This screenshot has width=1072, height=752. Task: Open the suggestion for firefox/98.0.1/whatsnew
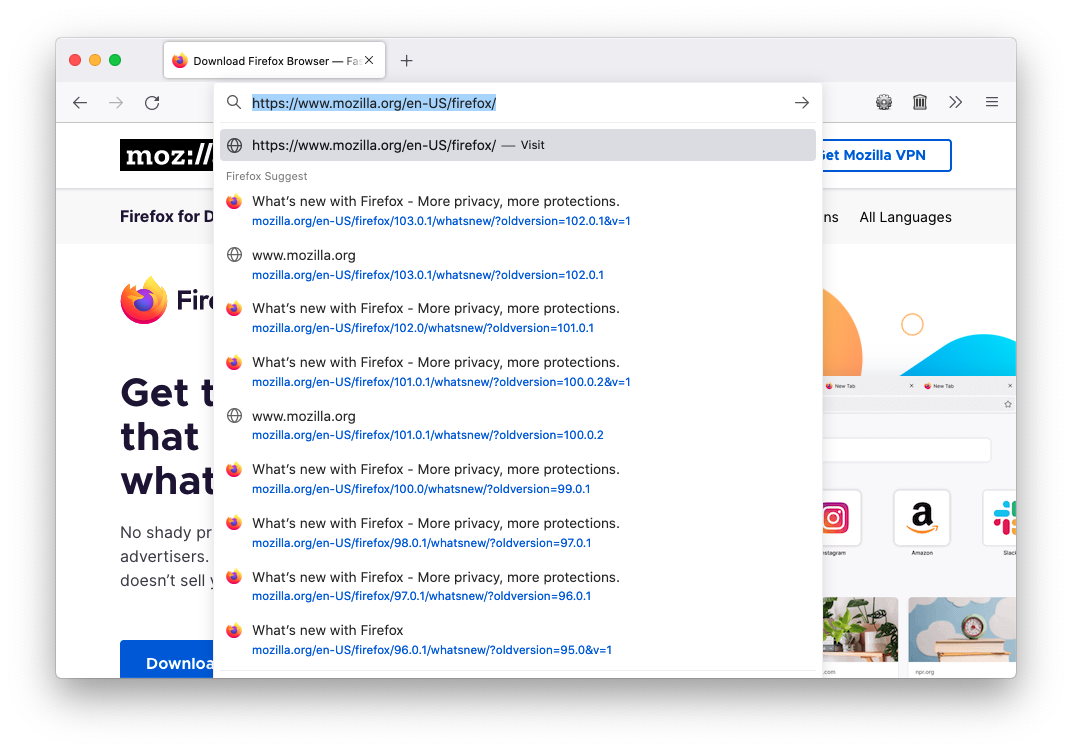pyautogui.click(x=518, y=533)
